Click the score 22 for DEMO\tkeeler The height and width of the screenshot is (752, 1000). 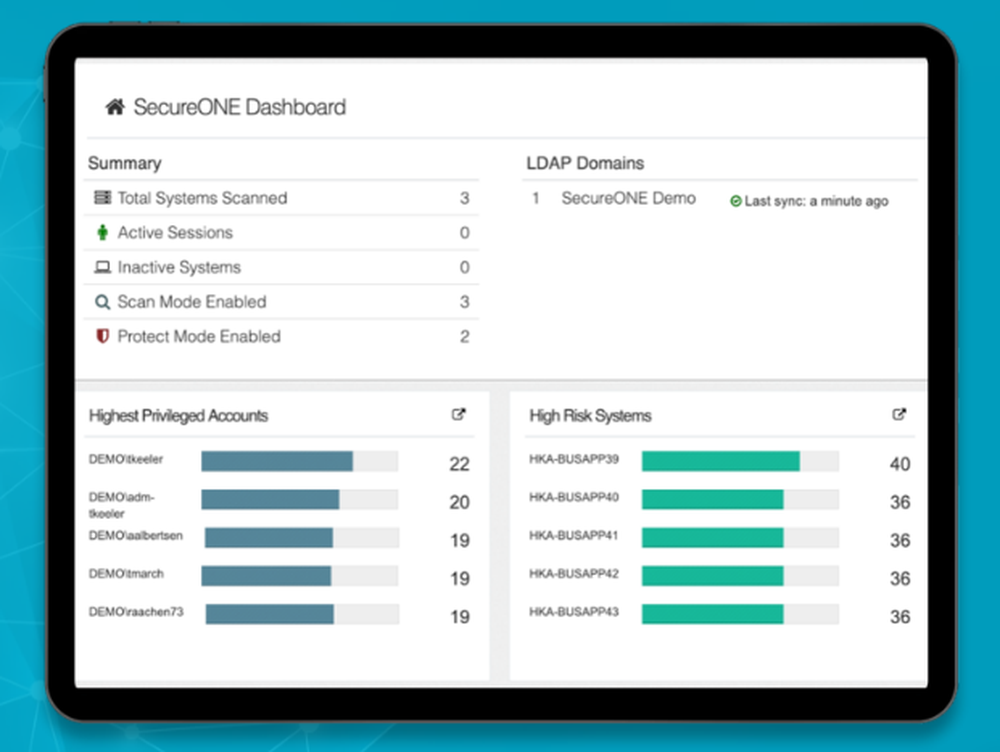click(x=459, y=464)
